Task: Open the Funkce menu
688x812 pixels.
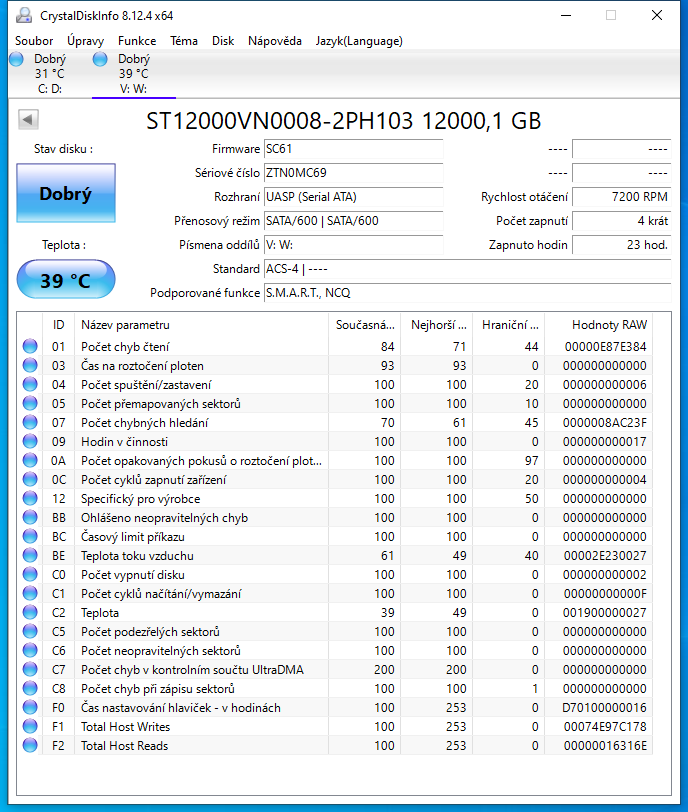Action: click(137, 41)
